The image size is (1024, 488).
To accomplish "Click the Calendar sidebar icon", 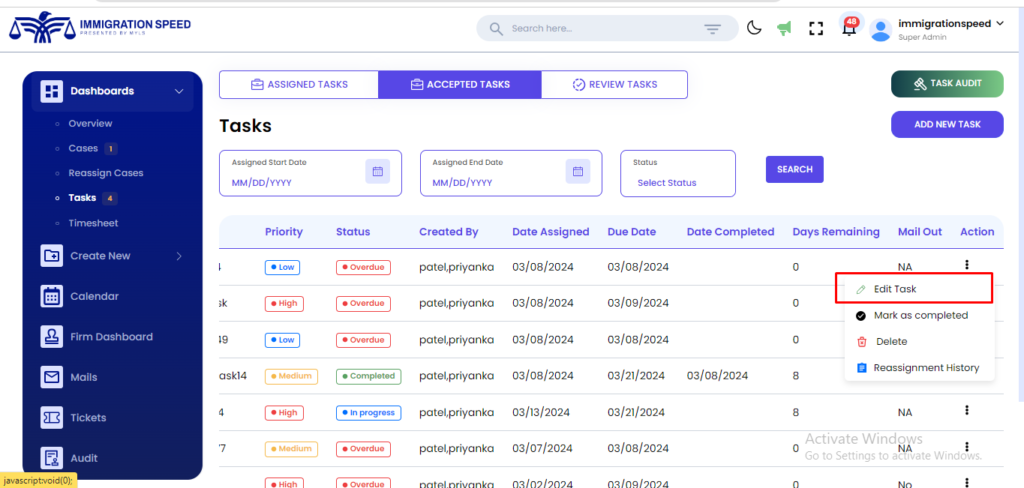I will 52,297.
